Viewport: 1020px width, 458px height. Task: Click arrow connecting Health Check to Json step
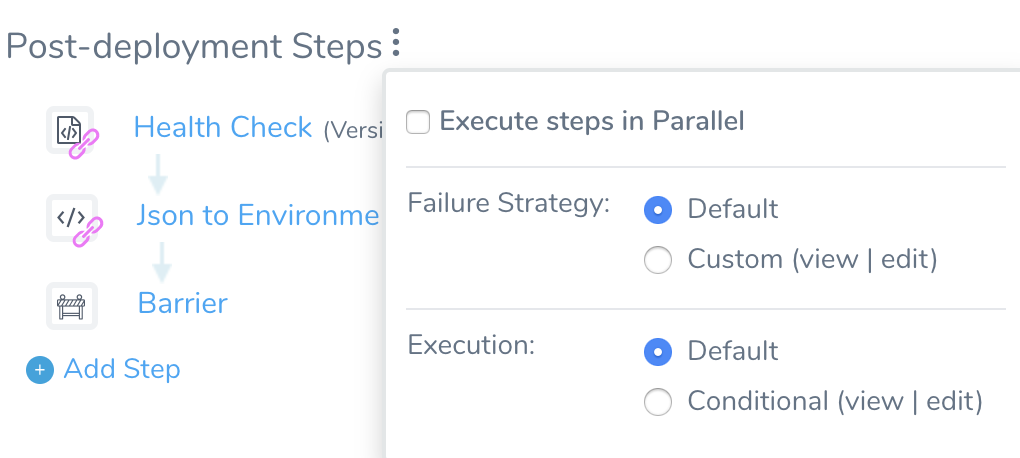tap(158, 174)
